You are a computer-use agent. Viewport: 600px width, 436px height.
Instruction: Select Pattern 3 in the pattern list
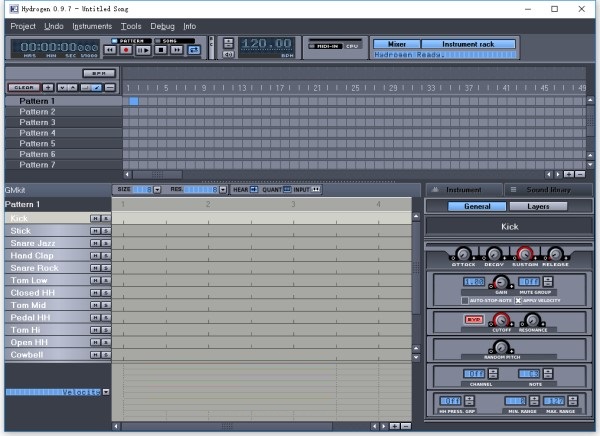point(38,123)
